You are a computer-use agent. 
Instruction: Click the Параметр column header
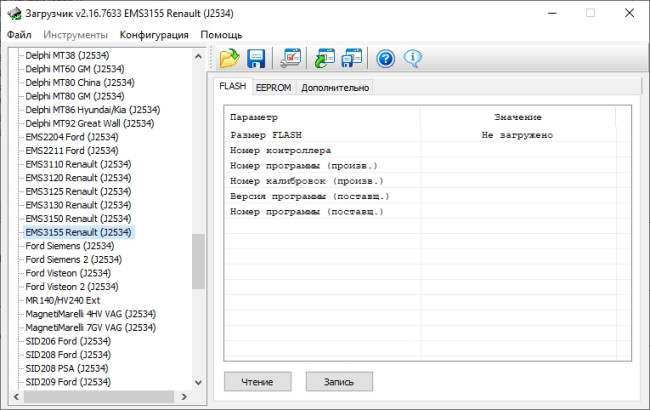tap(322, 117)
